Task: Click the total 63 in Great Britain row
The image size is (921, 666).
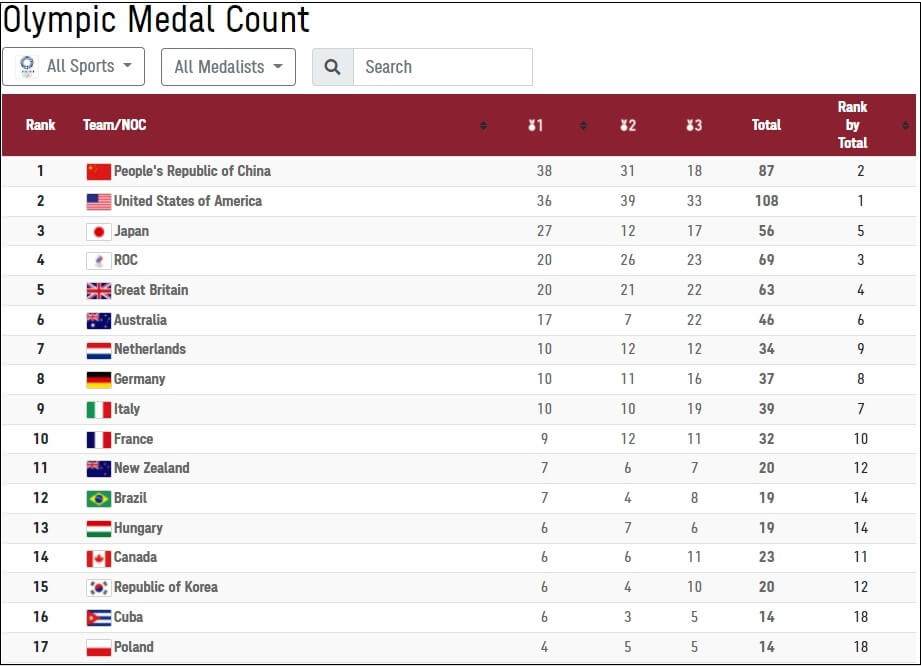Action: point(767,290)
